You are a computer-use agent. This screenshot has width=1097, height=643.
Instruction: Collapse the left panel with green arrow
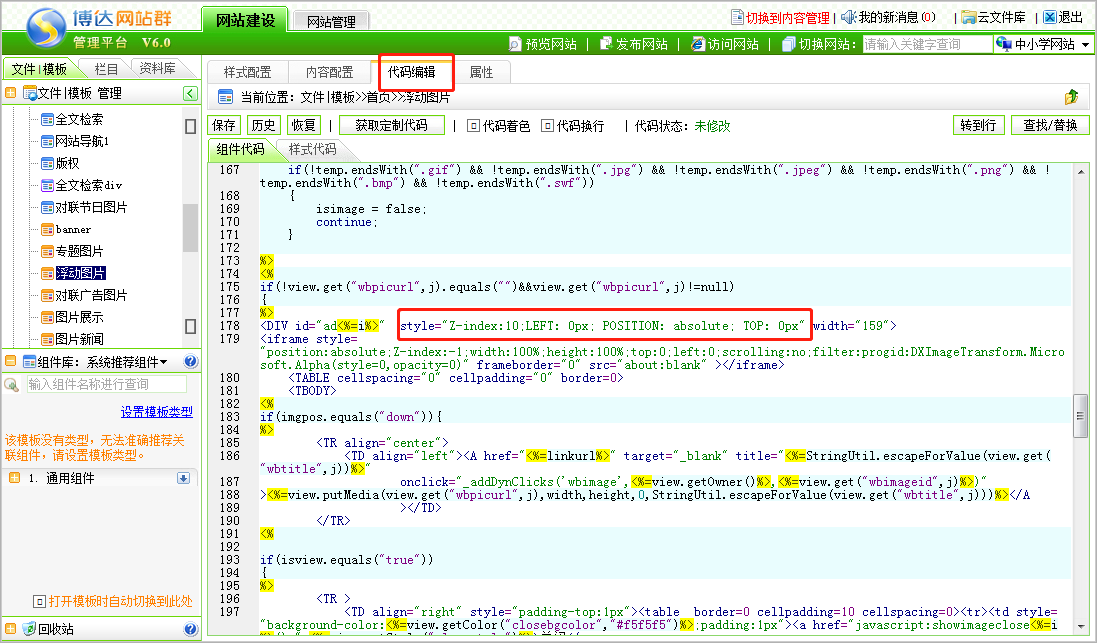pyautogui.click(x=190, y=93)
